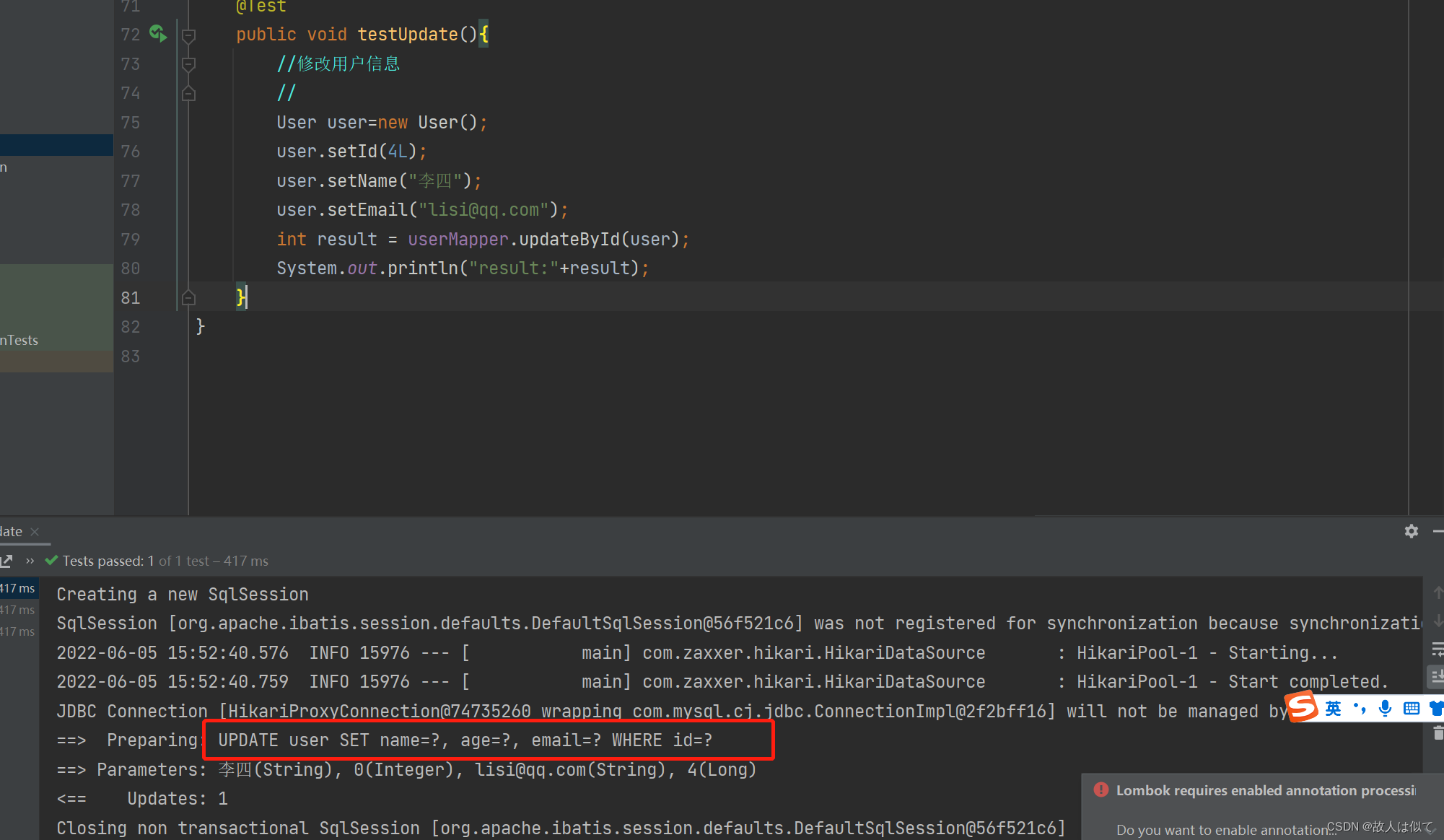1444x840 pixels.
Task: Click 'Closing non transactional SqlSession' line
Action: [x=561, y=828]
